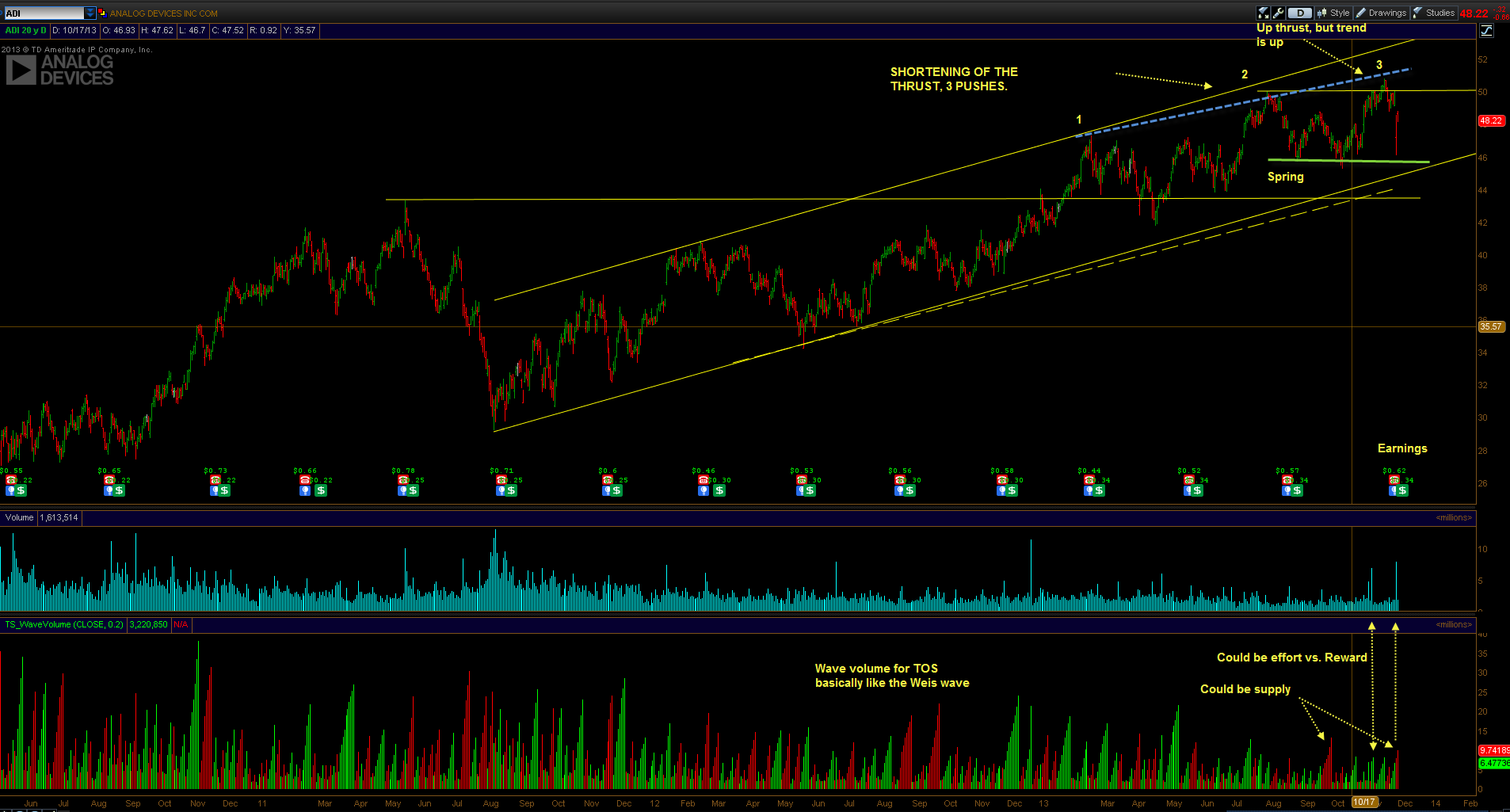Expand the ADI symbol dropdown arrow

coord(90,13)
